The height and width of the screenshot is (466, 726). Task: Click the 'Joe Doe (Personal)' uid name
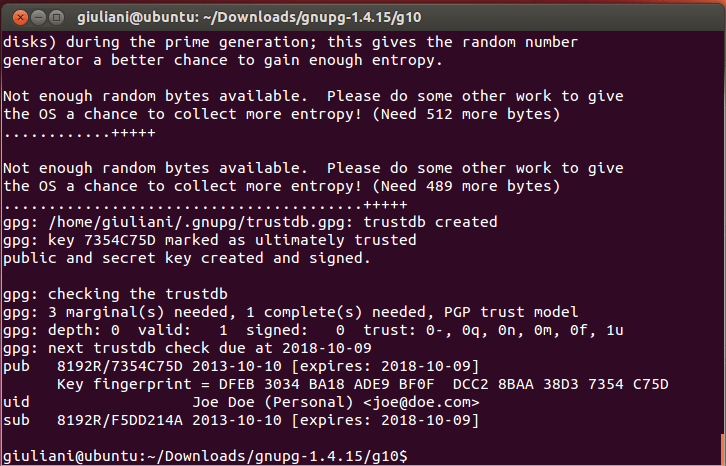(273, 402)
